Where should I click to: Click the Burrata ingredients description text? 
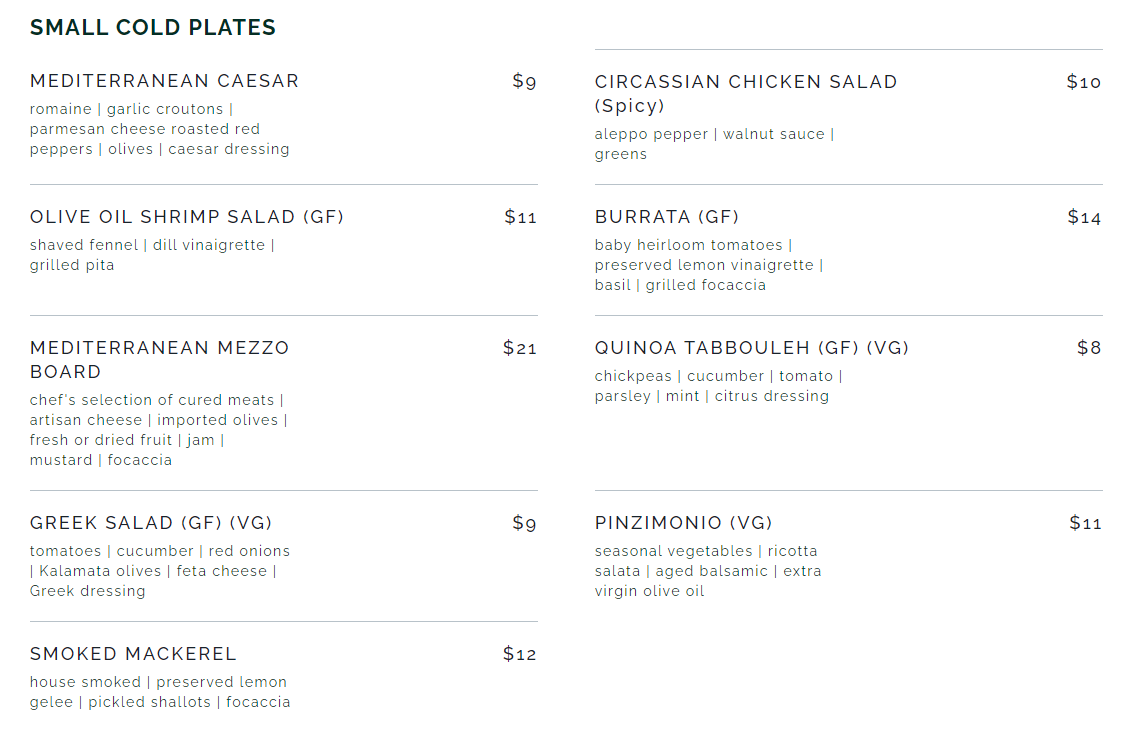click(708, 265)
